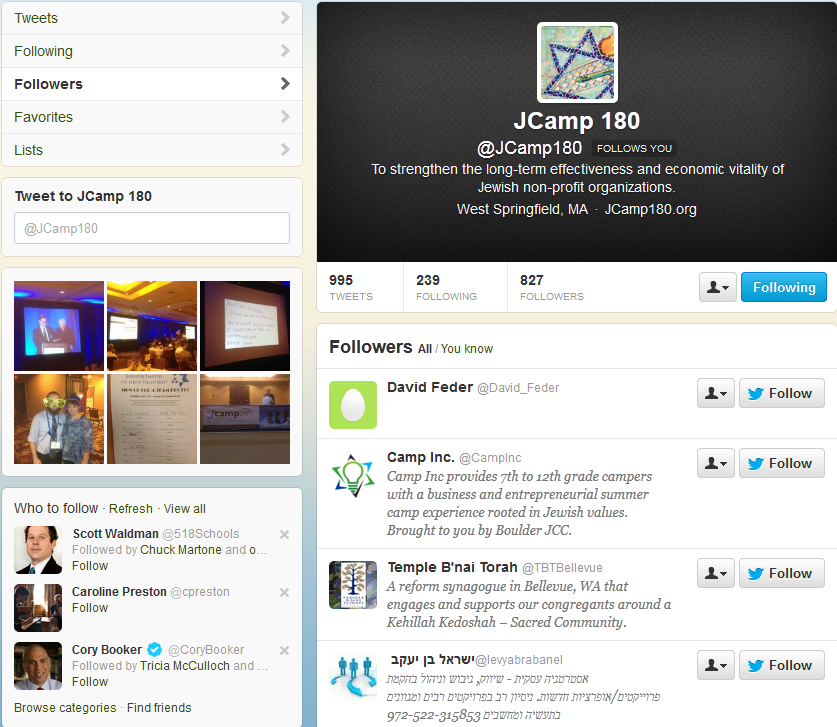837x727 pixels.
Task: Follow David Feder
Action: tap(781, 393)
